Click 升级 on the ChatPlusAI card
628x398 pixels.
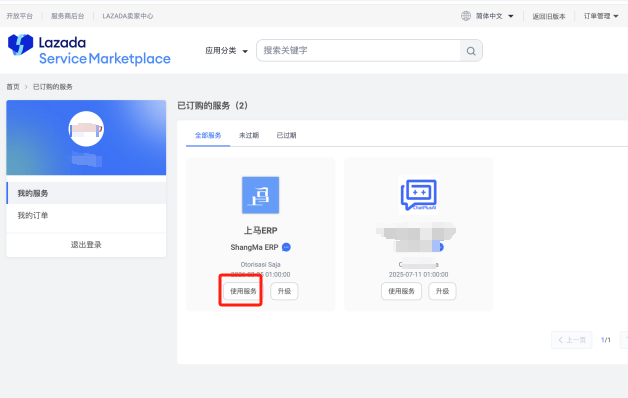[x=443, y=291]
